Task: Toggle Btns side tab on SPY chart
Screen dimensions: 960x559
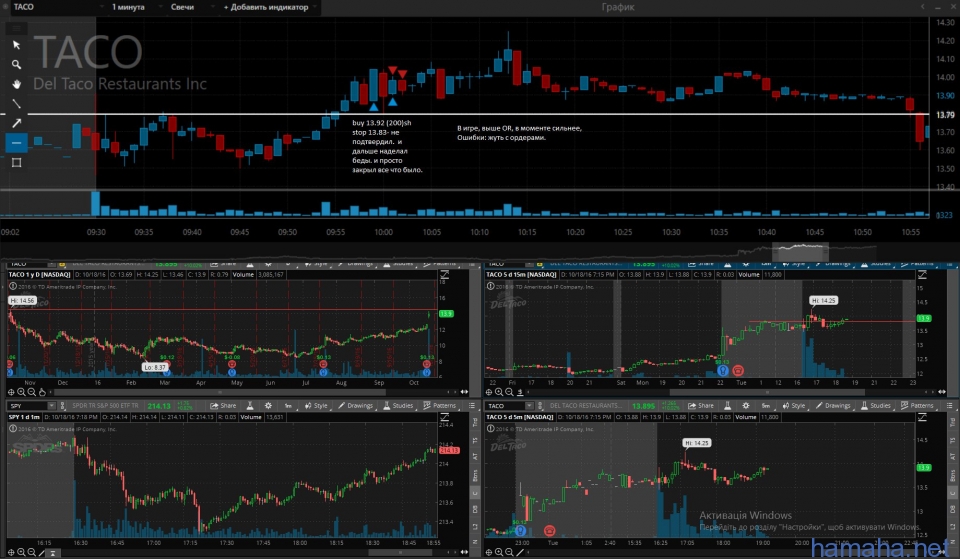Action: 475,476
